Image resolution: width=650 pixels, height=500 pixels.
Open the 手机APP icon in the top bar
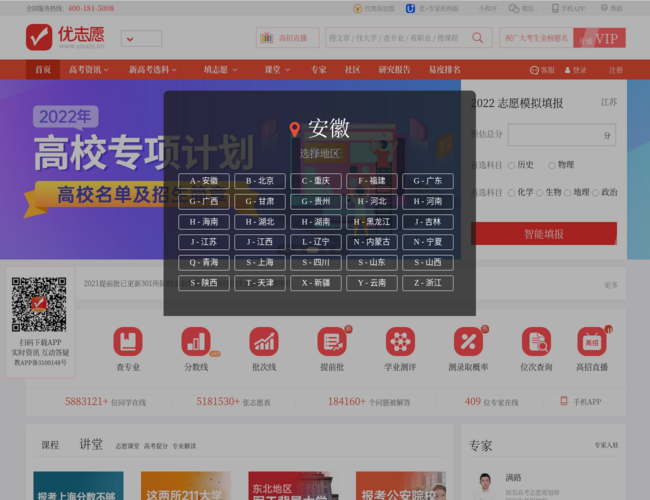tap(555, 8)
